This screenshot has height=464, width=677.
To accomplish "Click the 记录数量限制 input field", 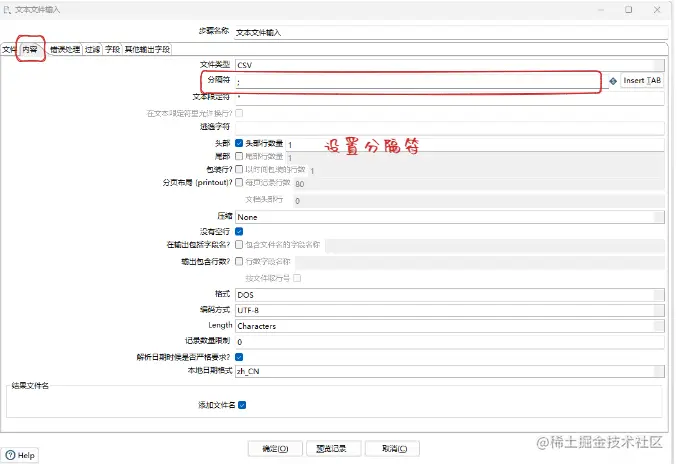I will pos(449,342).
